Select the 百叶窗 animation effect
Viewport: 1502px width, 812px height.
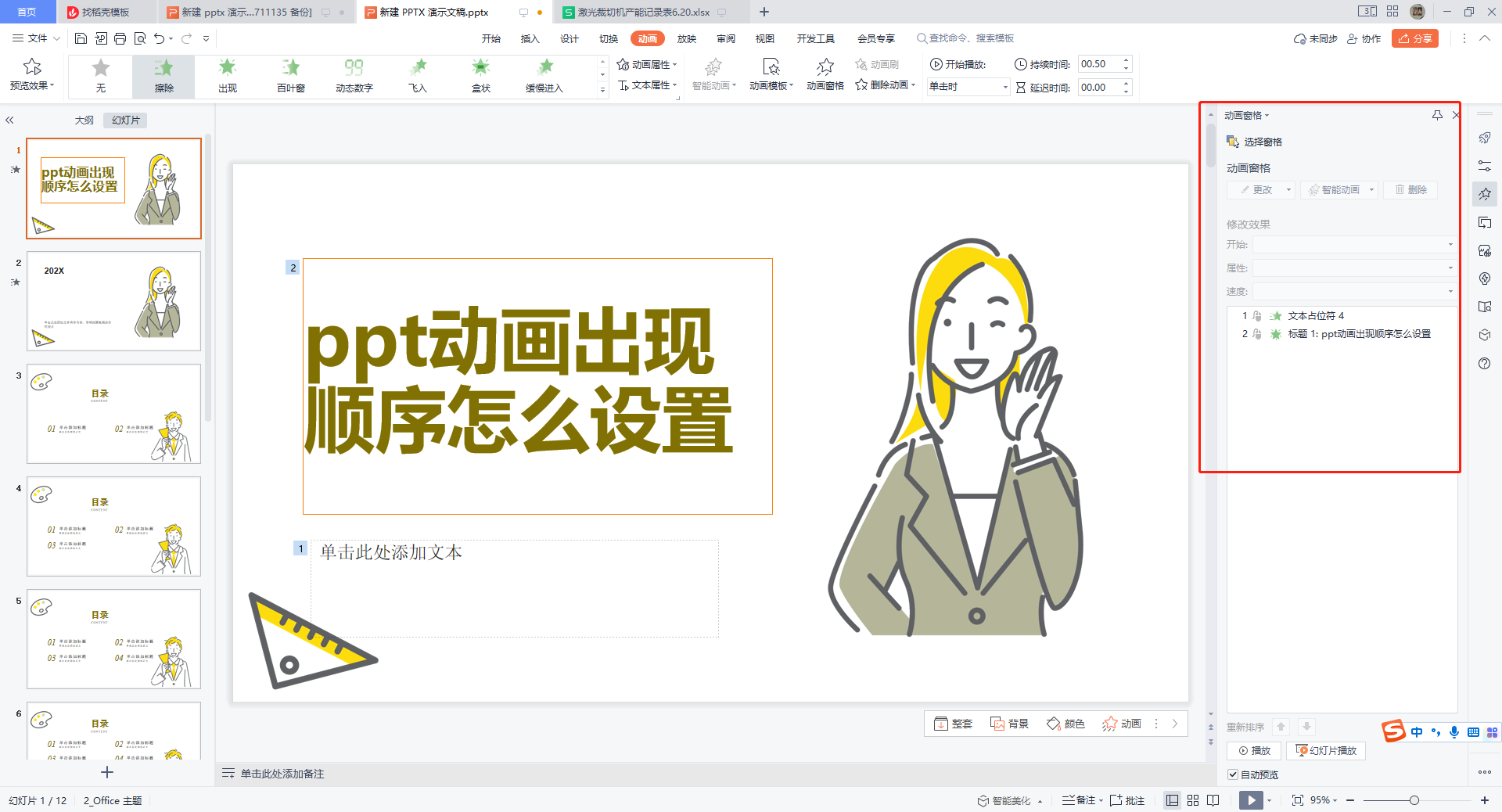[x=290, y=76]
